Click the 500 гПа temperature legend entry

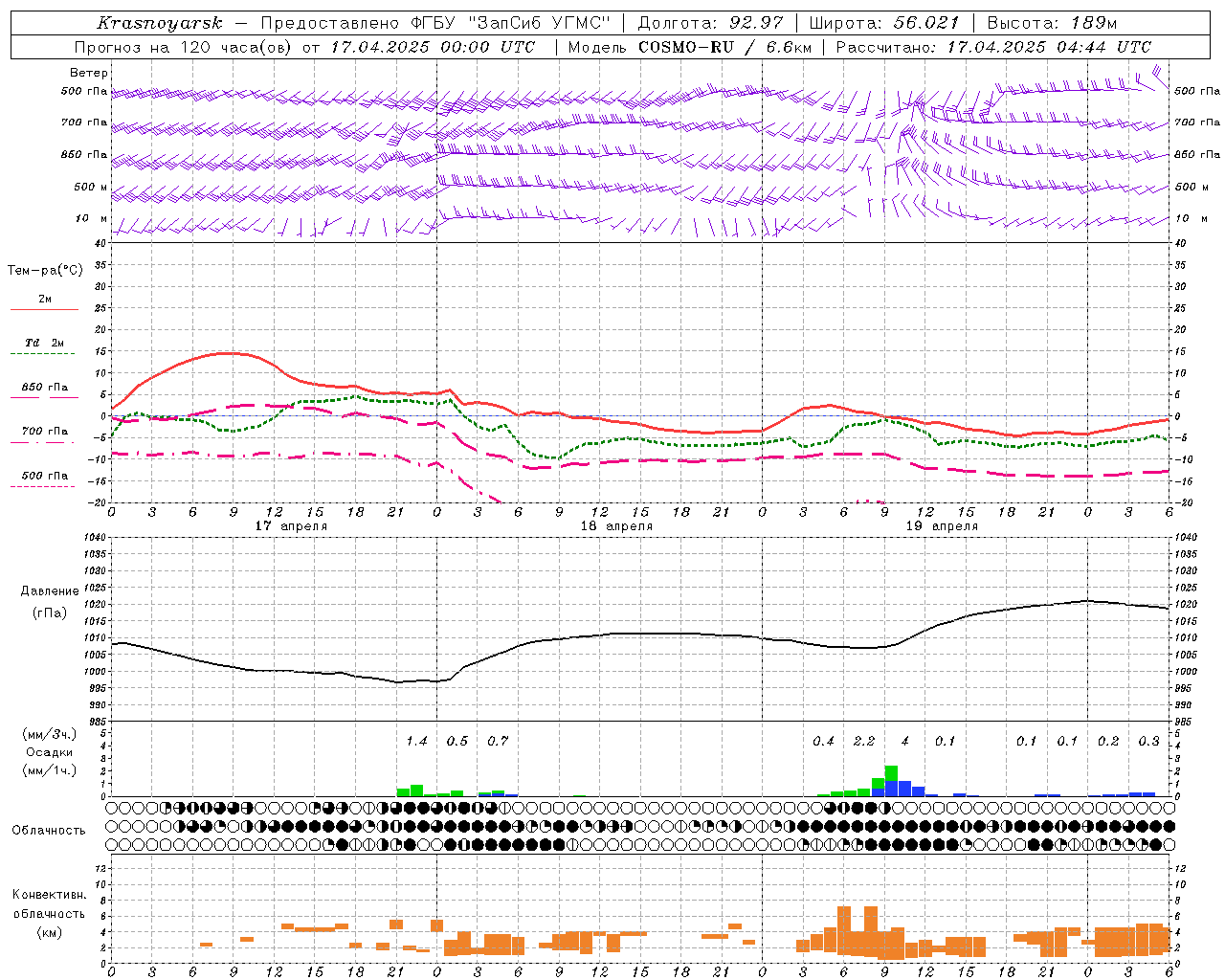(x=45, y=476)
